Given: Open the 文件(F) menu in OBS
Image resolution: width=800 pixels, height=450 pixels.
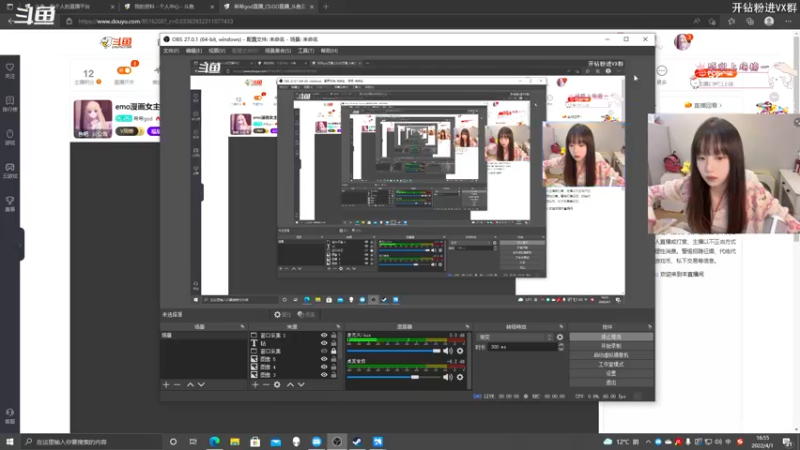Looking at the screenshot, I should (171, 51).
